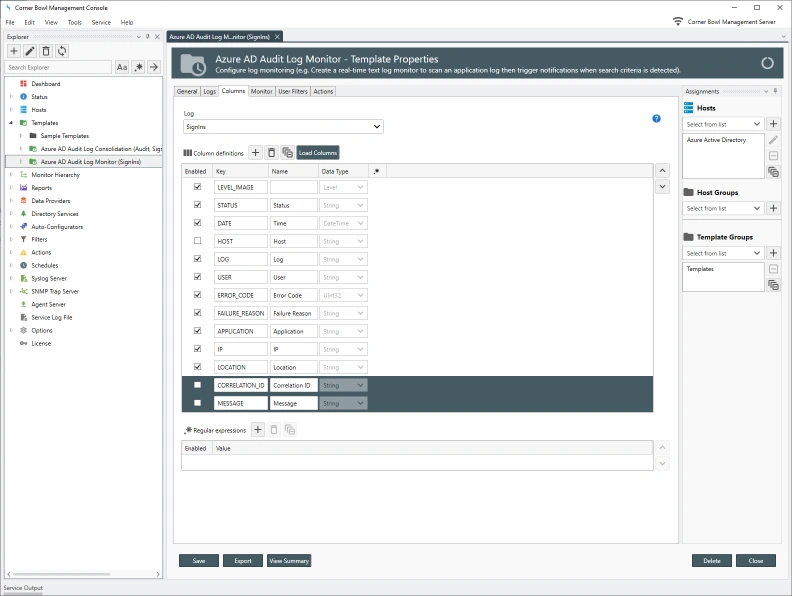The height and width of the screenshot is (596, 792).
Task: Open Hosts 'Select from list' dropdown
Action: [723, 124]
